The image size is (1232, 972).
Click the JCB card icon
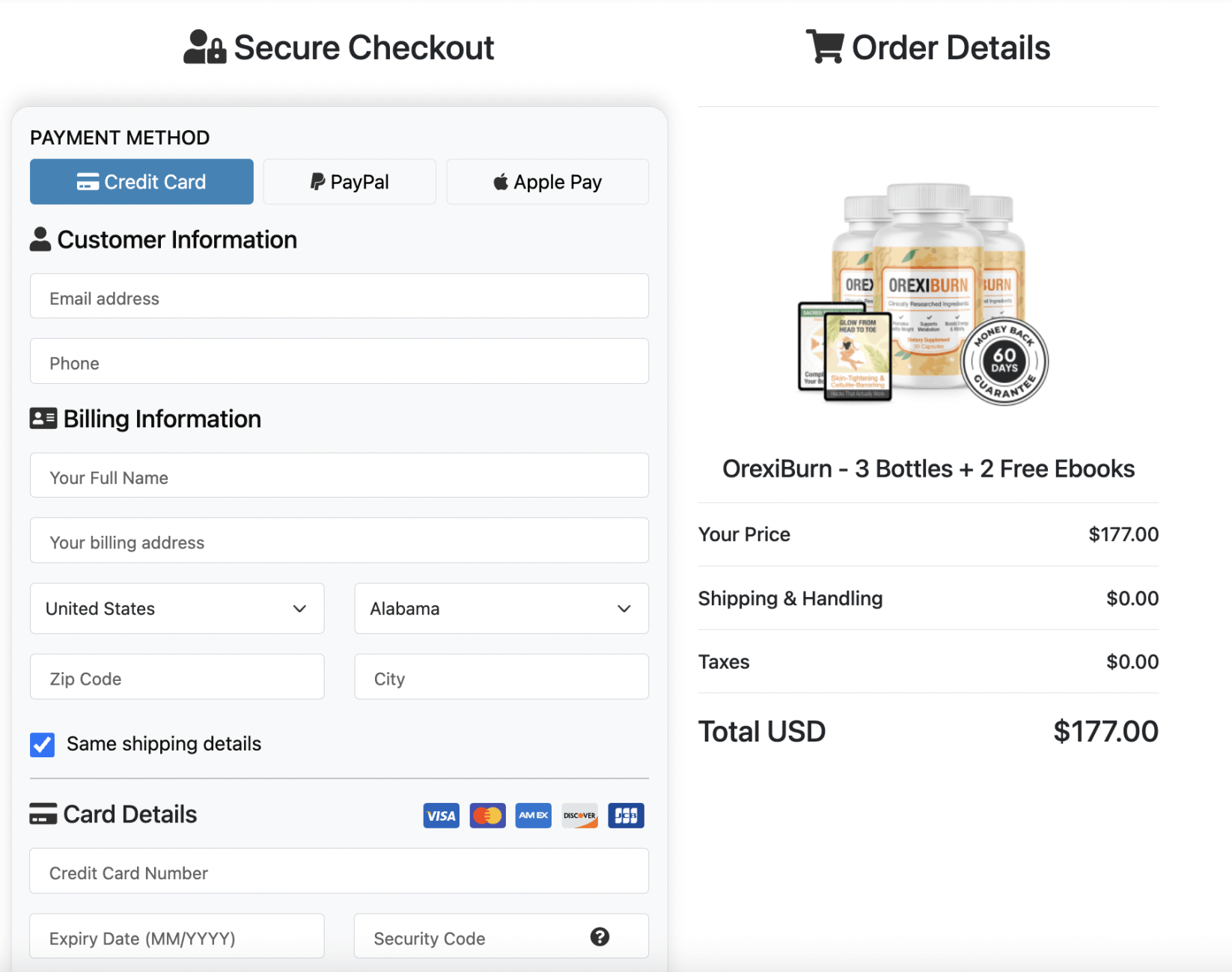pos(626,816)
